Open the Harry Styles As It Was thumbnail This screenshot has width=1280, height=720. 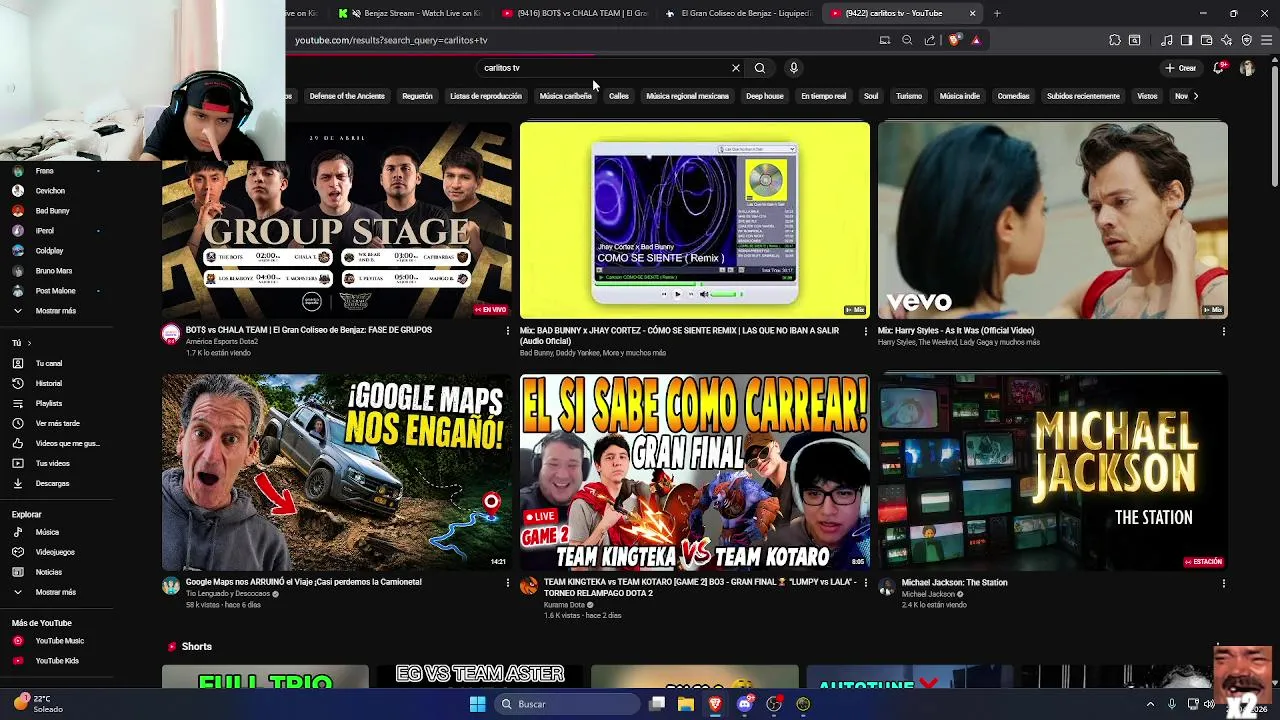1052,220
